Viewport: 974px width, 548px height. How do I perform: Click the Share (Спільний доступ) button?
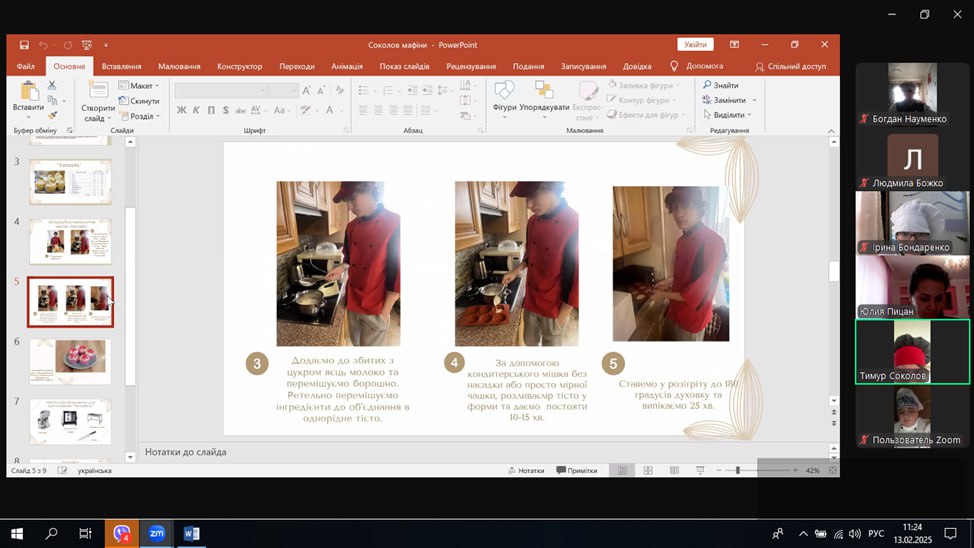(x=789, y=66)
